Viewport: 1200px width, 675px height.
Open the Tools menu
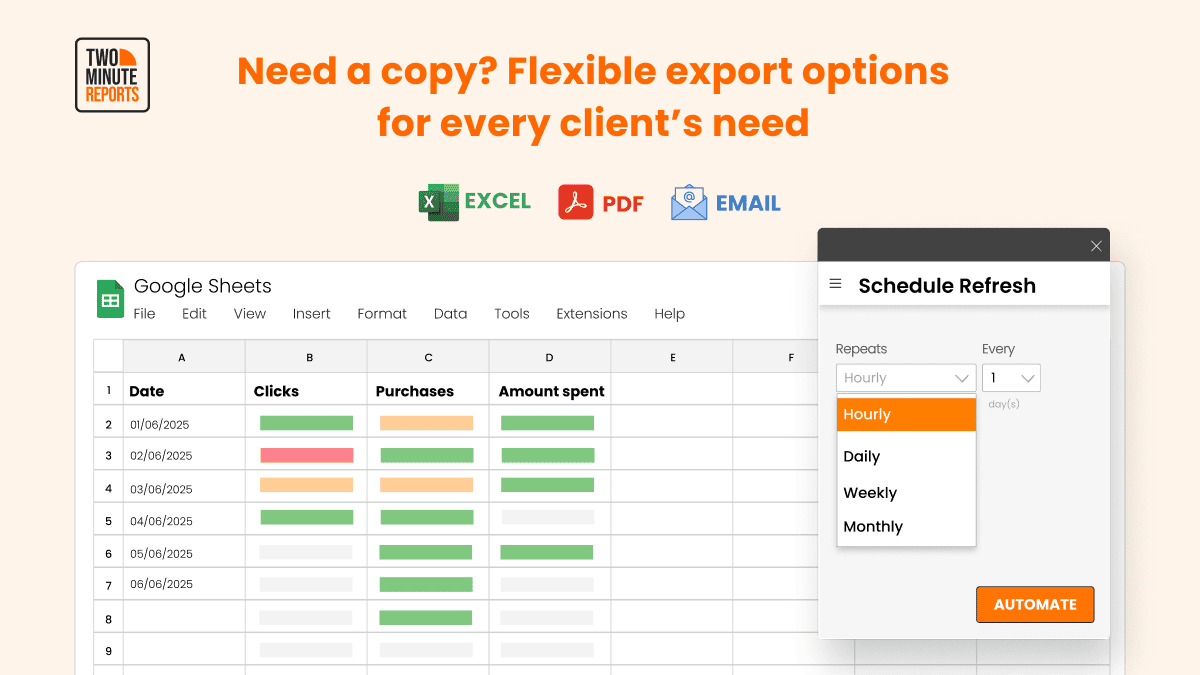(x=512, y=314)
